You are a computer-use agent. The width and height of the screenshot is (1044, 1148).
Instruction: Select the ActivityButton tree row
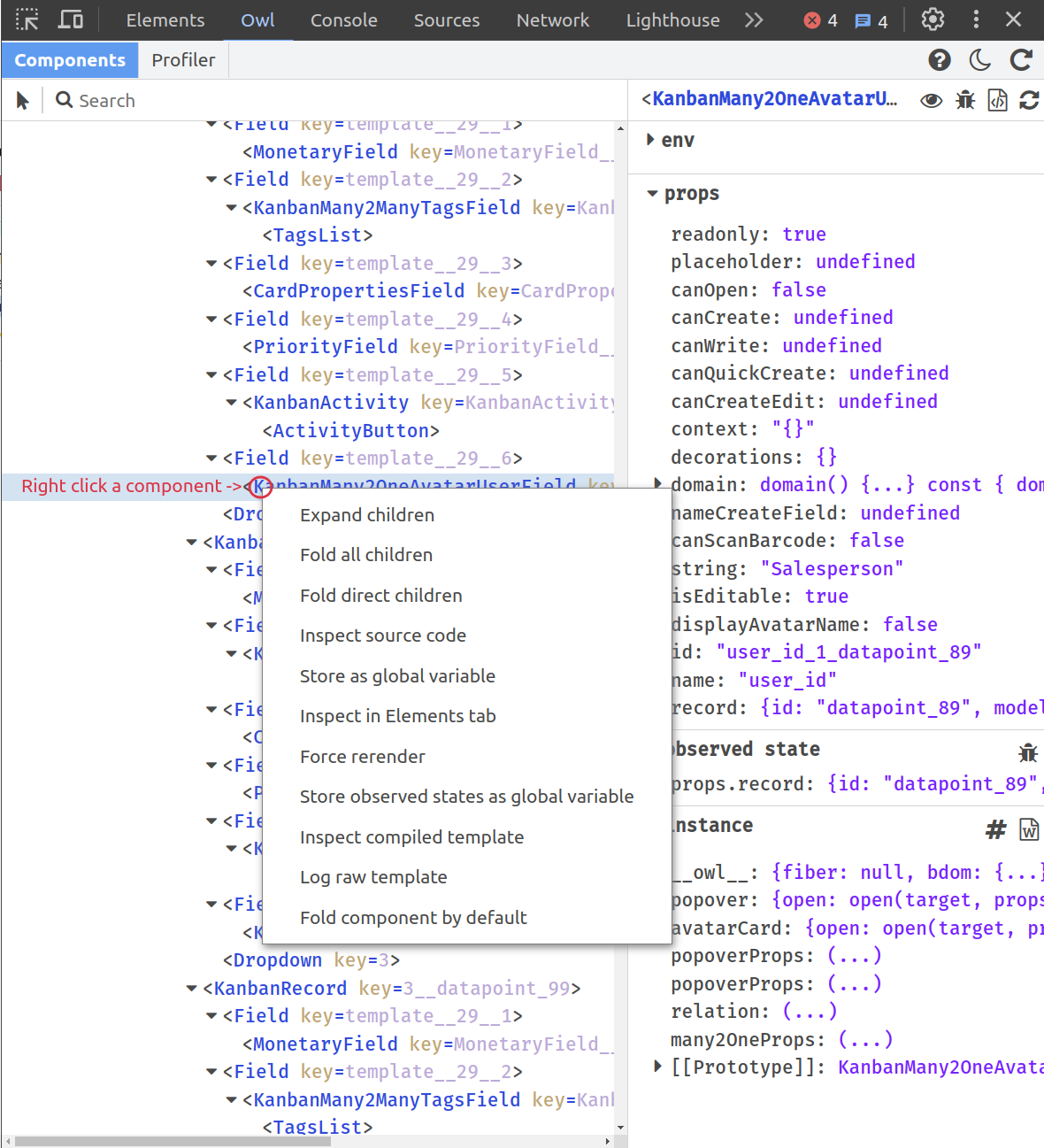(x=308, y=431)
